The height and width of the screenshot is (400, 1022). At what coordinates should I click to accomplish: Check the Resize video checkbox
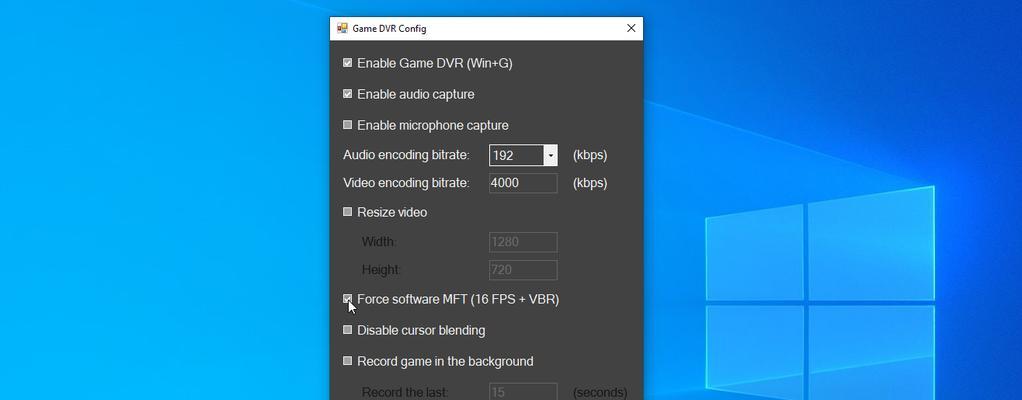coord(347,212)
